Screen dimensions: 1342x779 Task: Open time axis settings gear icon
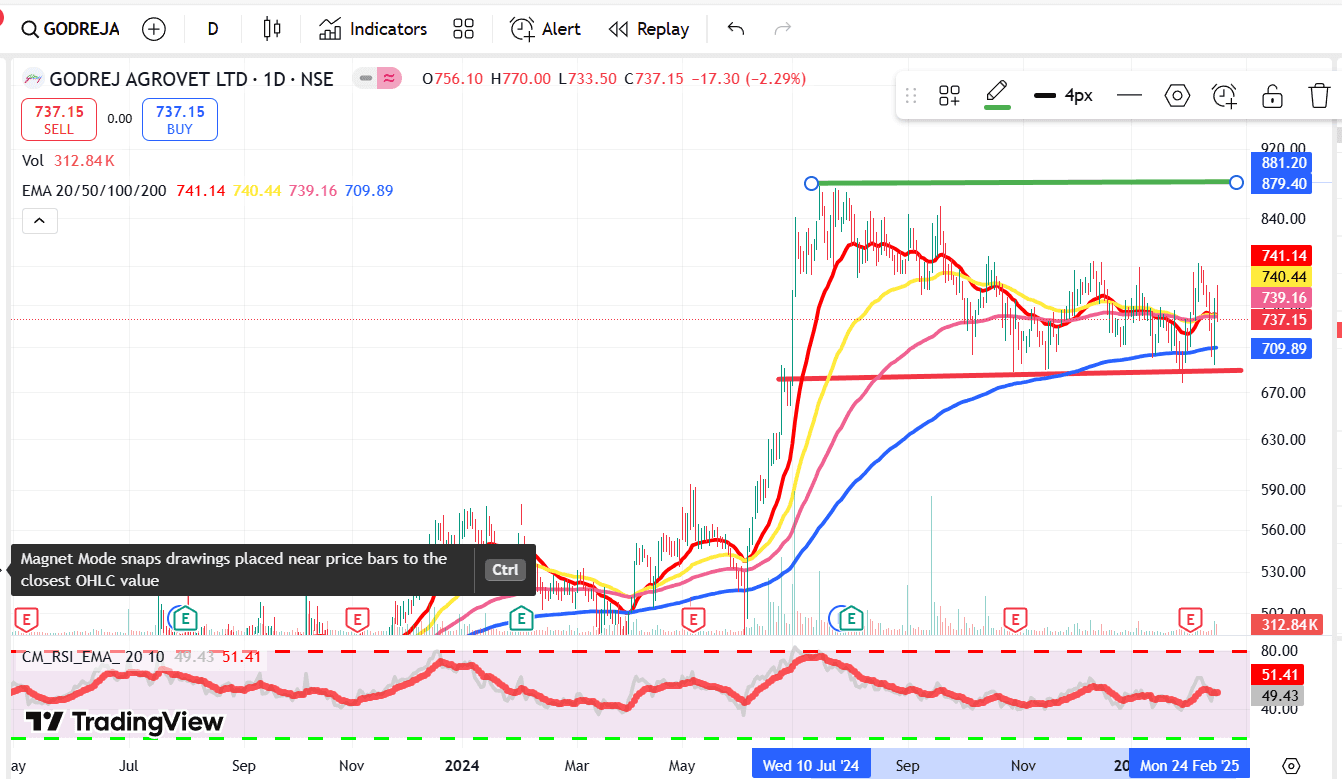click(x=1291, y=766)
